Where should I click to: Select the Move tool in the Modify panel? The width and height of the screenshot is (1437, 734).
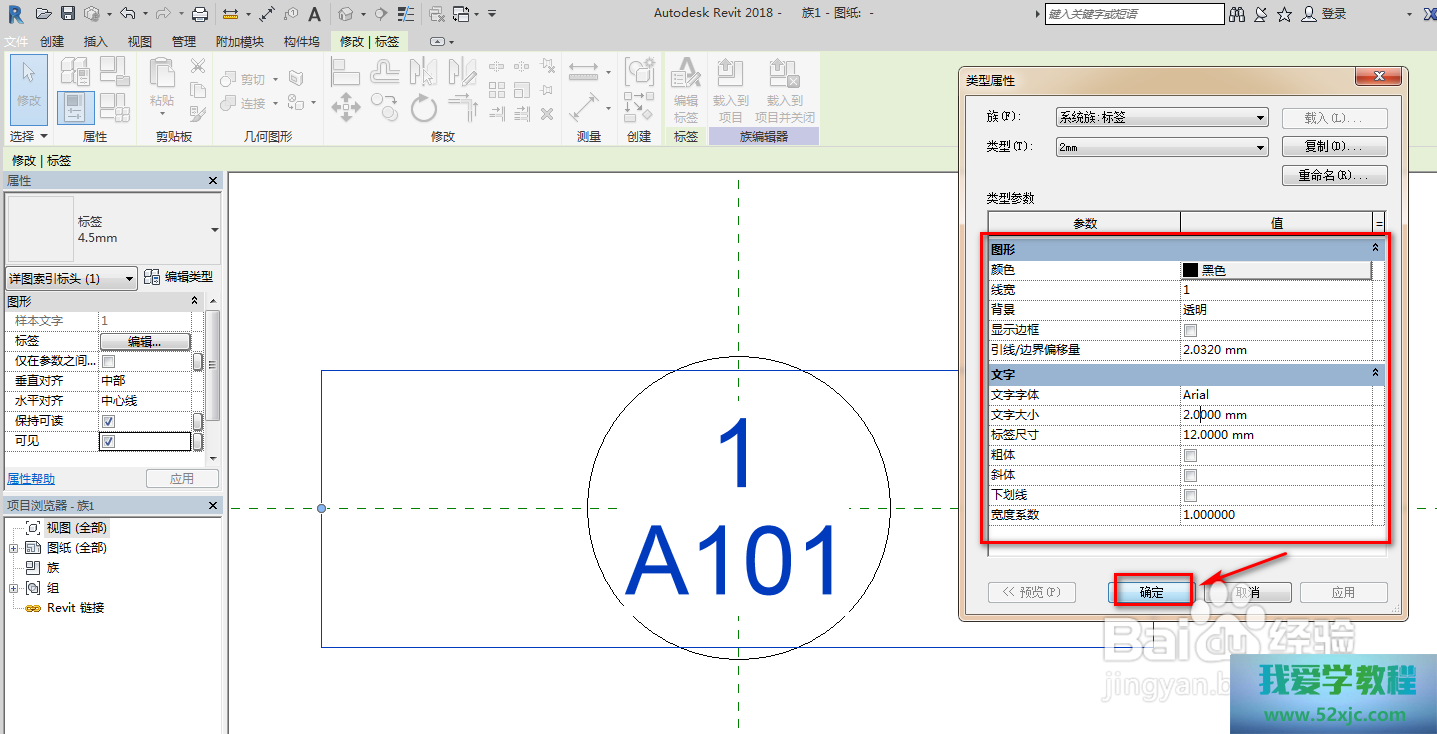(x=345, y=106)
